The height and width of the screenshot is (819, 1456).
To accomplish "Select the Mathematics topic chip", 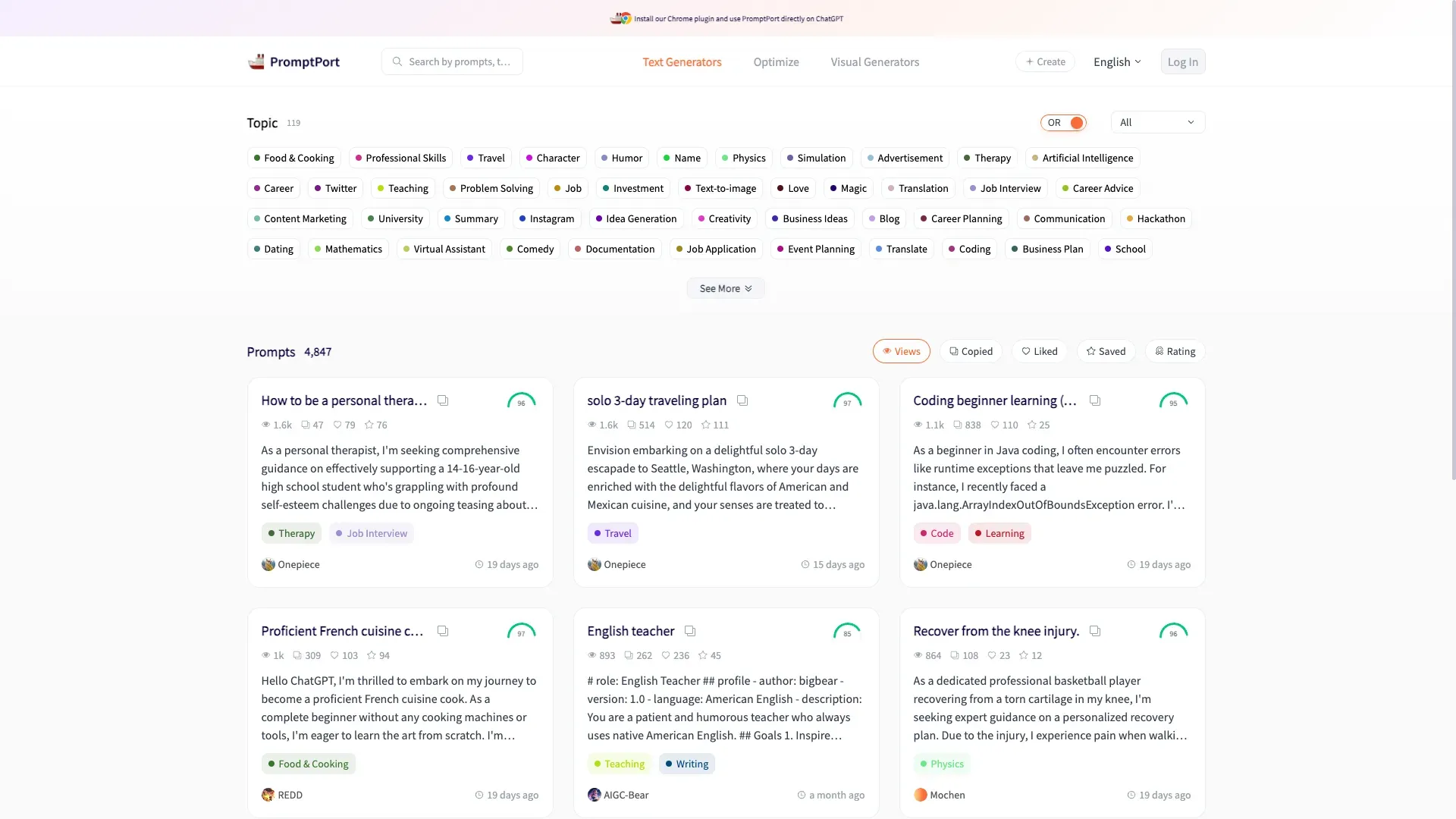I will 348,249.
